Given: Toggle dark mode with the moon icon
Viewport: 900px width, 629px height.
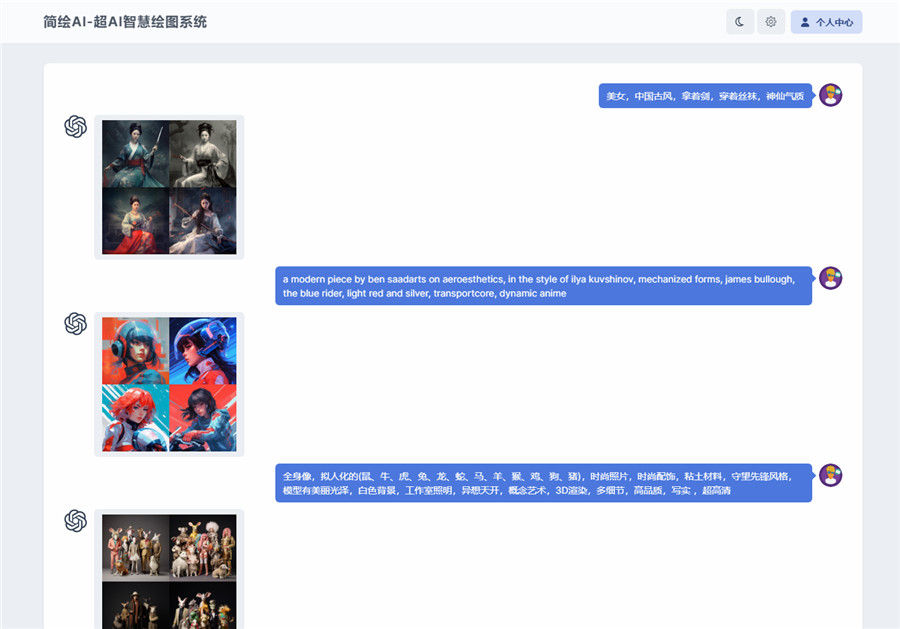Looking at the screenshot, I should pyautogui.click(x=740, y=21).
